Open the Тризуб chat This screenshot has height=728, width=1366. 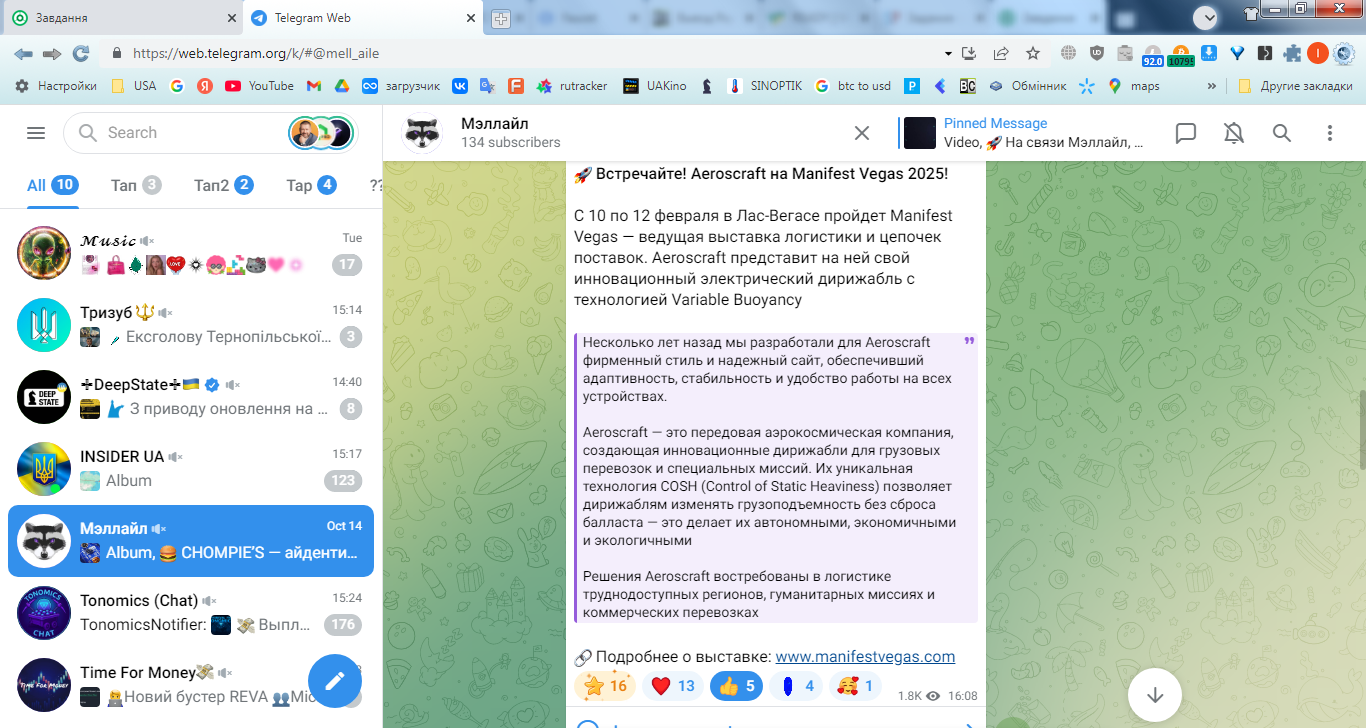pos(191,325)
